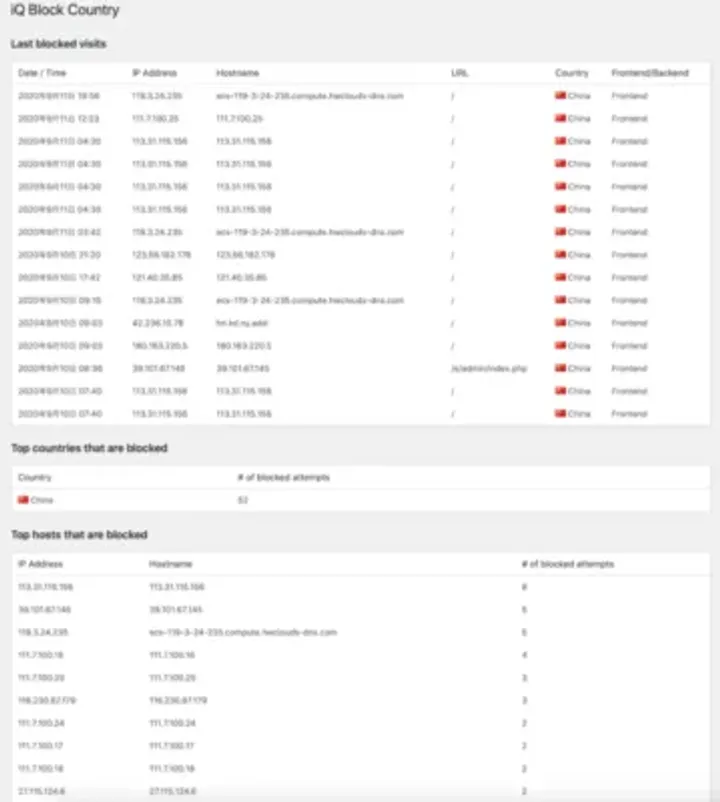Click the Date / Time column header
The height and width of the screenshot is (802, 720).
click(x=42, y=73)
